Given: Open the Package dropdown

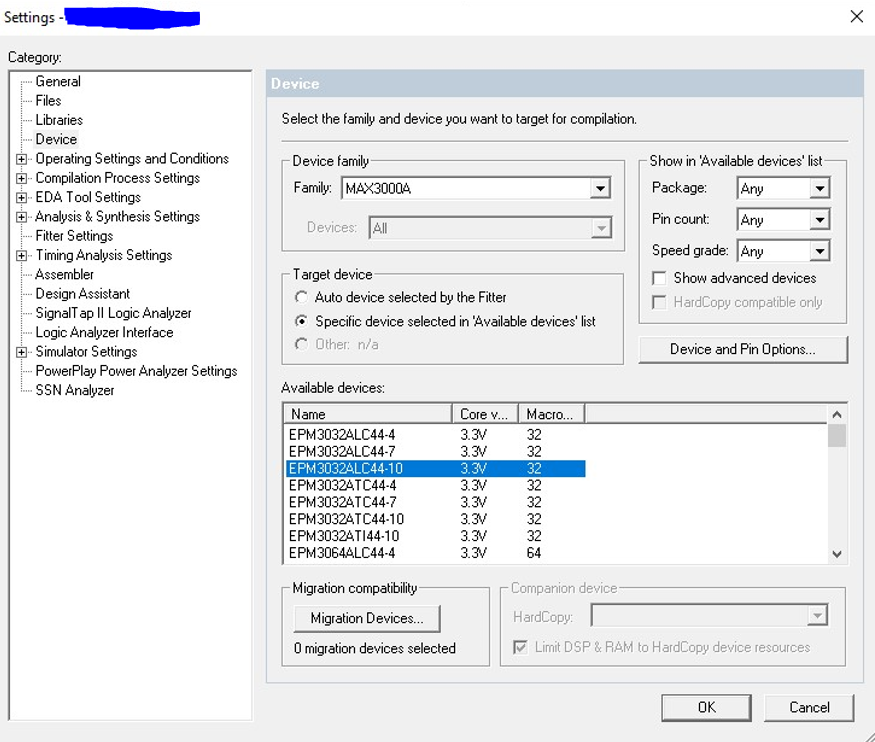Looking at the screenshot, I should (783, 189).
